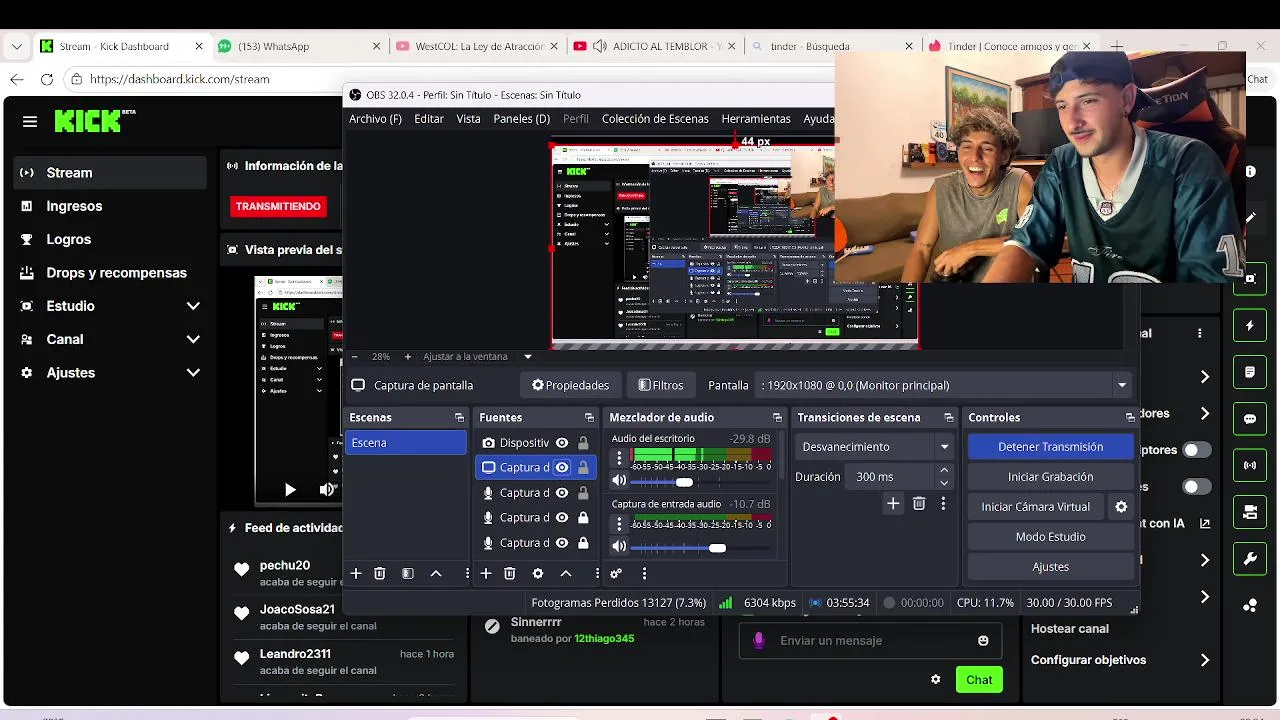
Task: Click the green Chat button
Action: [x=979, y=679]
